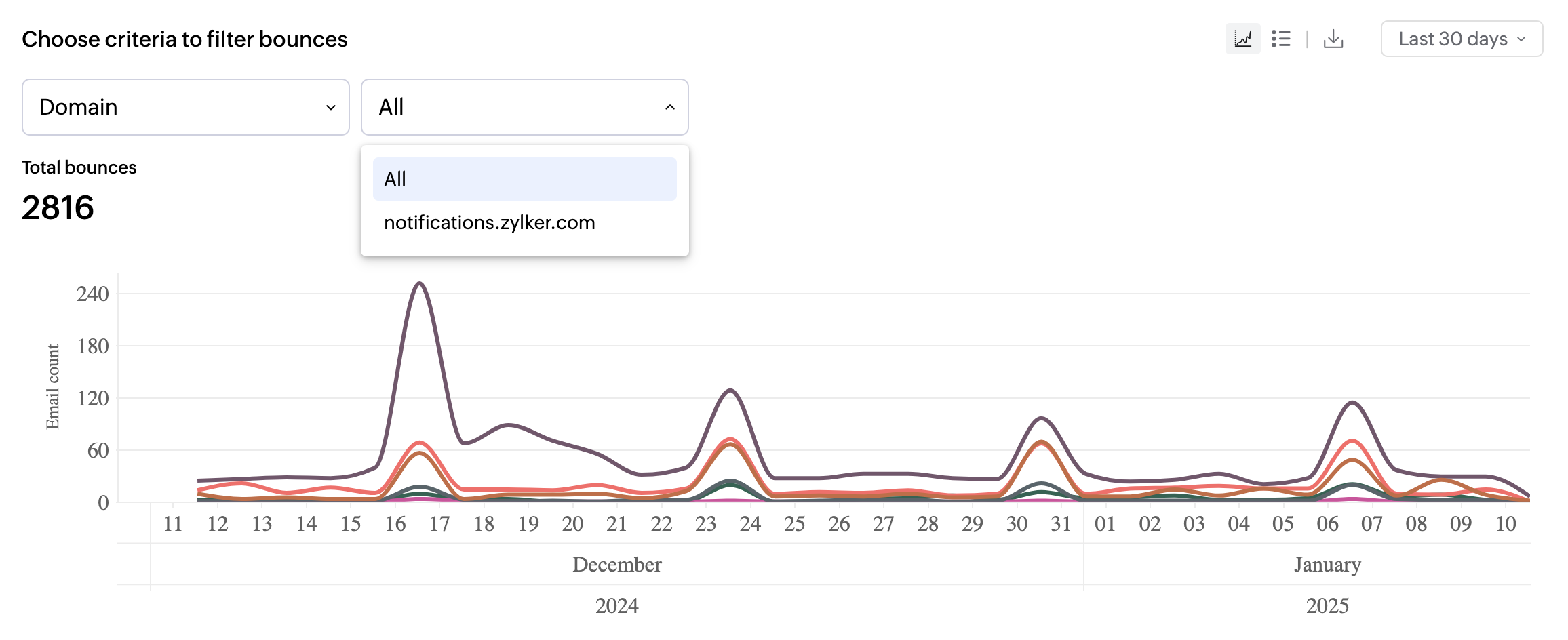Switch to list view icon

[x=1281, y=39]
